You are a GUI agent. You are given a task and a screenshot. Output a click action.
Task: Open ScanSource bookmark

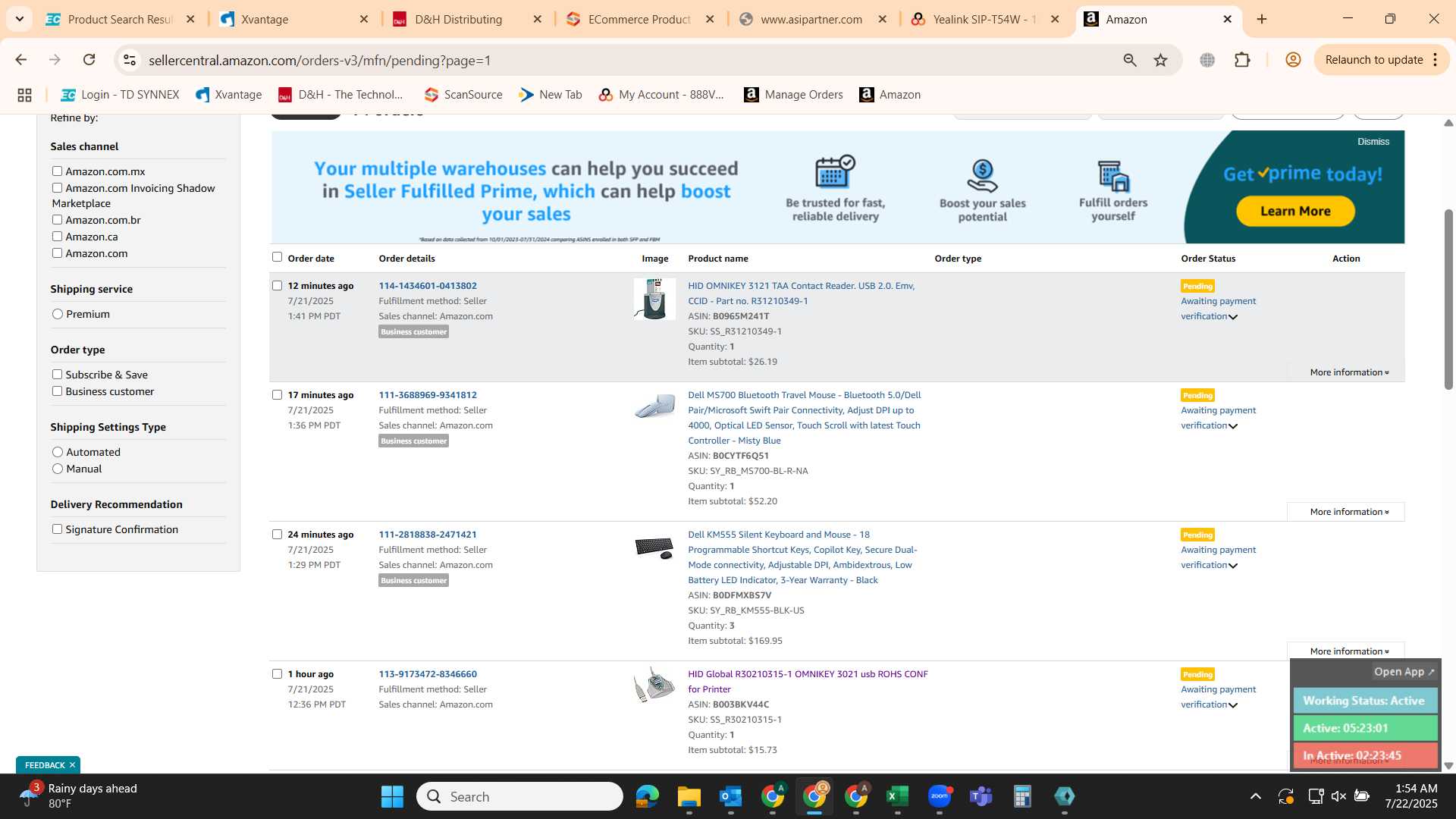pos(463,95)
